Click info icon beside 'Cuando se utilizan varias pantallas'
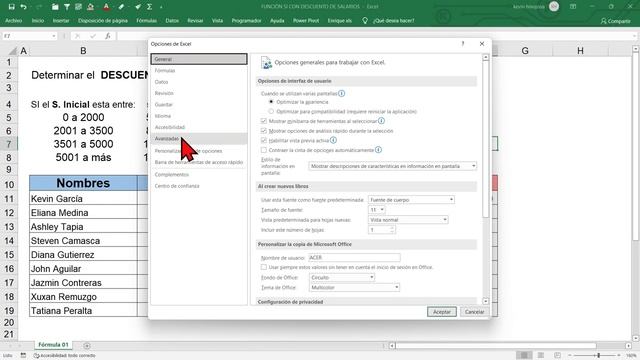640x360 pixels. click(342, 93)
